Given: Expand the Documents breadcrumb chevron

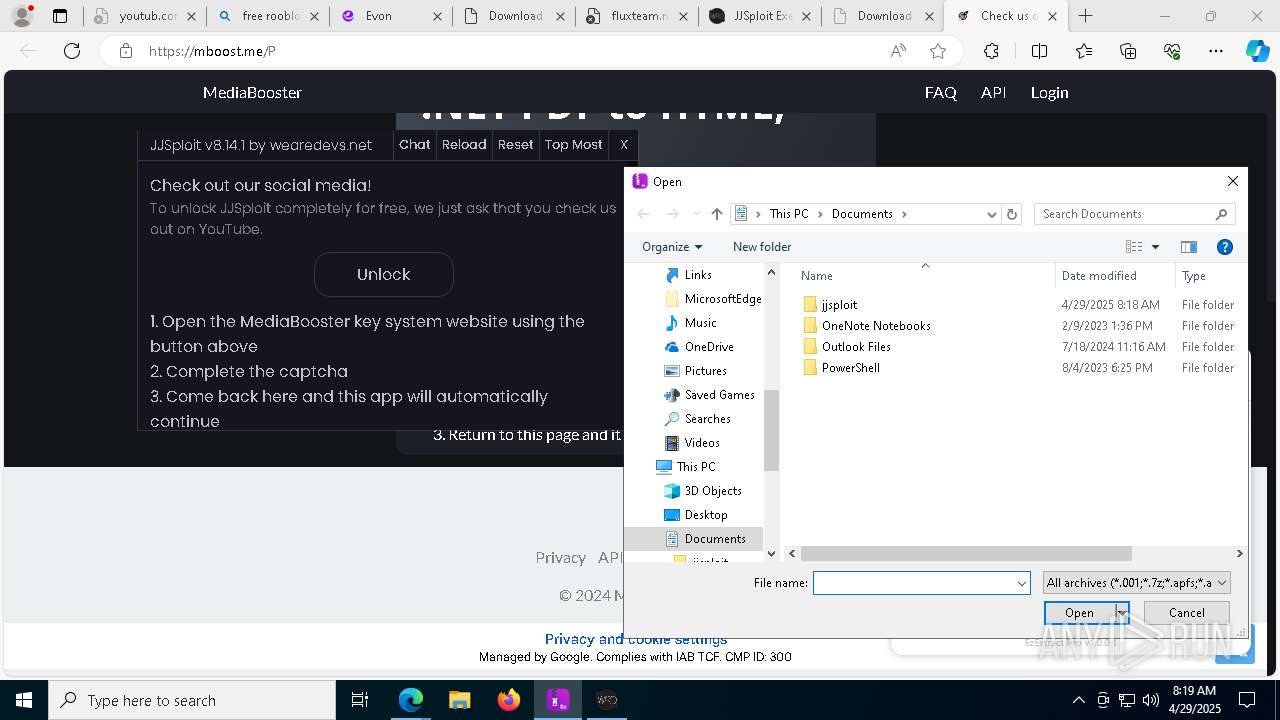Looking at the screenshot, I should point(904,214).
